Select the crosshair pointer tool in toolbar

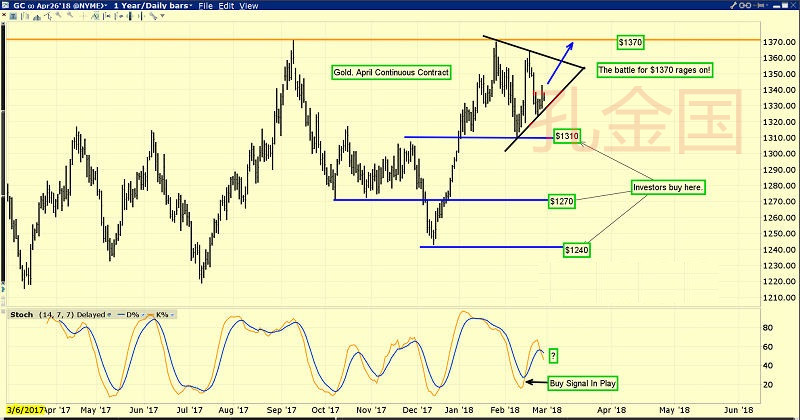click(48, 16)
